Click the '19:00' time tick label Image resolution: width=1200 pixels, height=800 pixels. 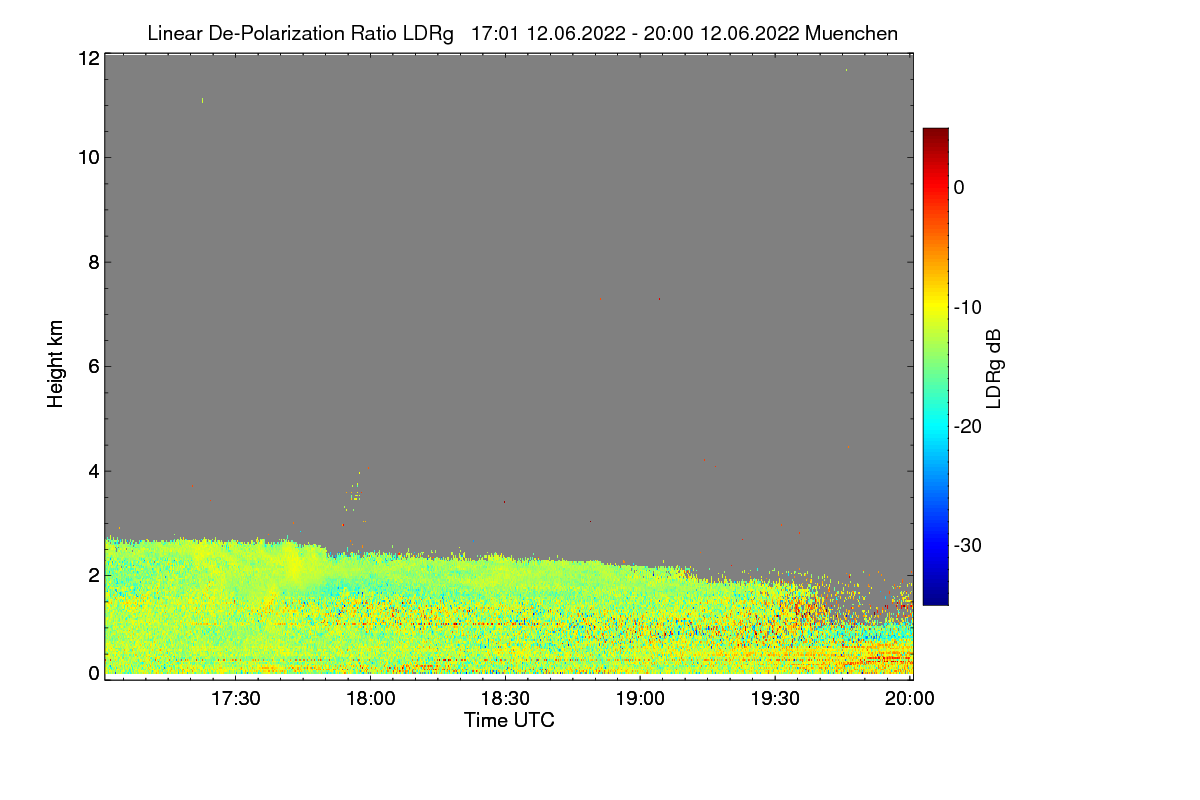point(640,699)
